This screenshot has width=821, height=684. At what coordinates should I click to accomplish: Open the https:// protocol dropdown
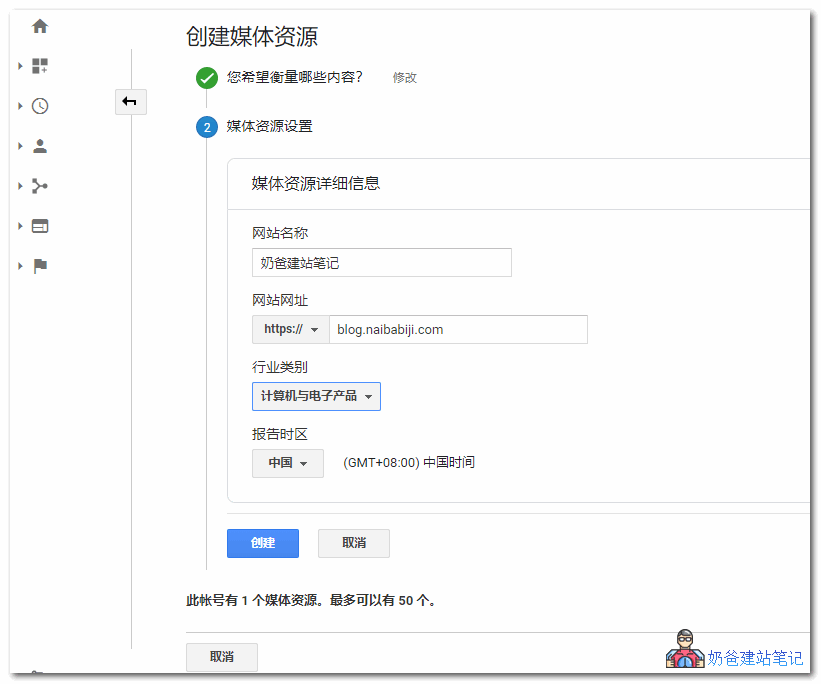click(290, 329)
